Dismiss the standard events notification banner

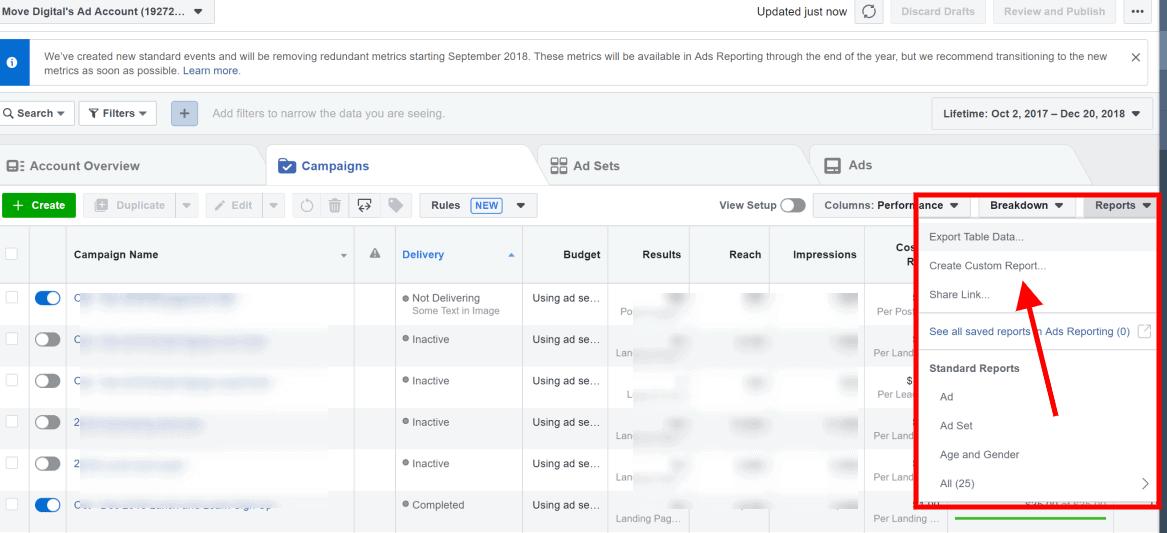[1136, 57]
